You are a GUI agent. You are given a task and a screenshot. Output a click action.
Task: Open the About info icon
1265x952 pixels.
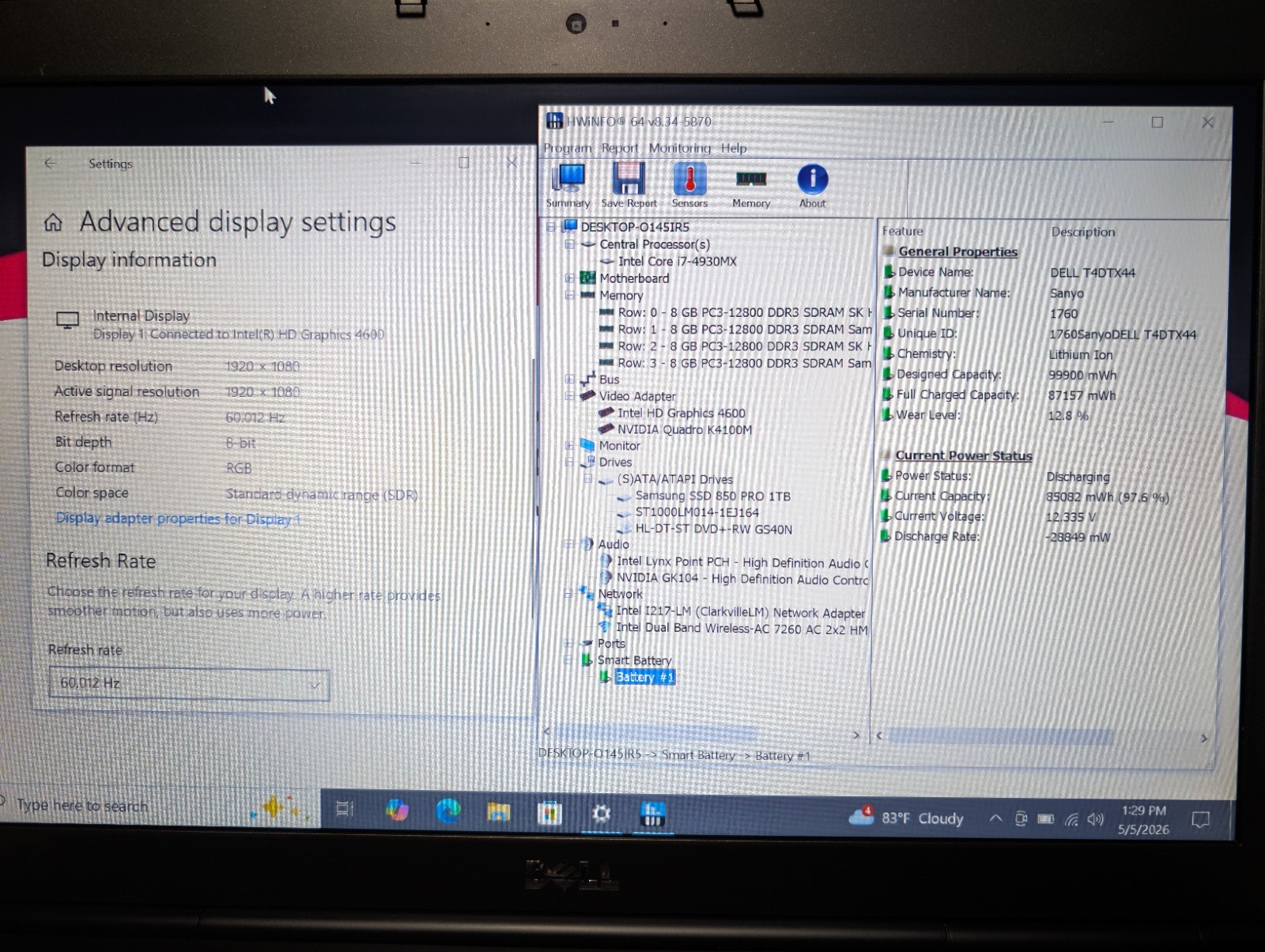(812, 185)
